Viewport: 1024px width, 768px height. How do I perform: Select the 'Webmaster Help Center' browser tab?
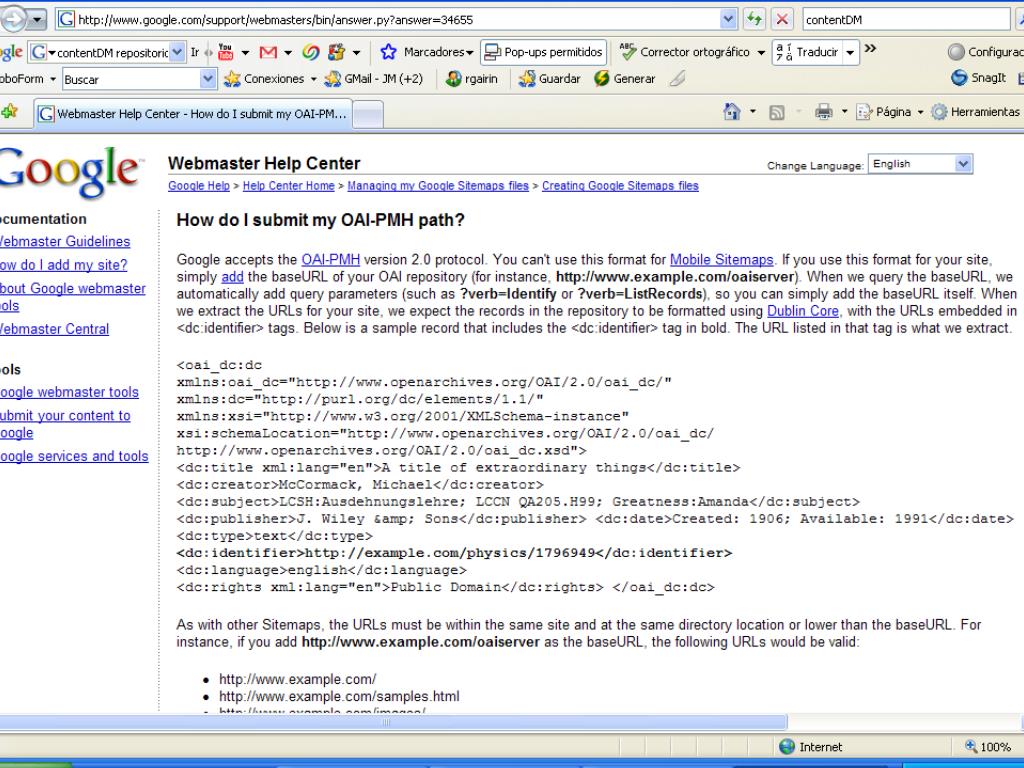click(193, 114)
